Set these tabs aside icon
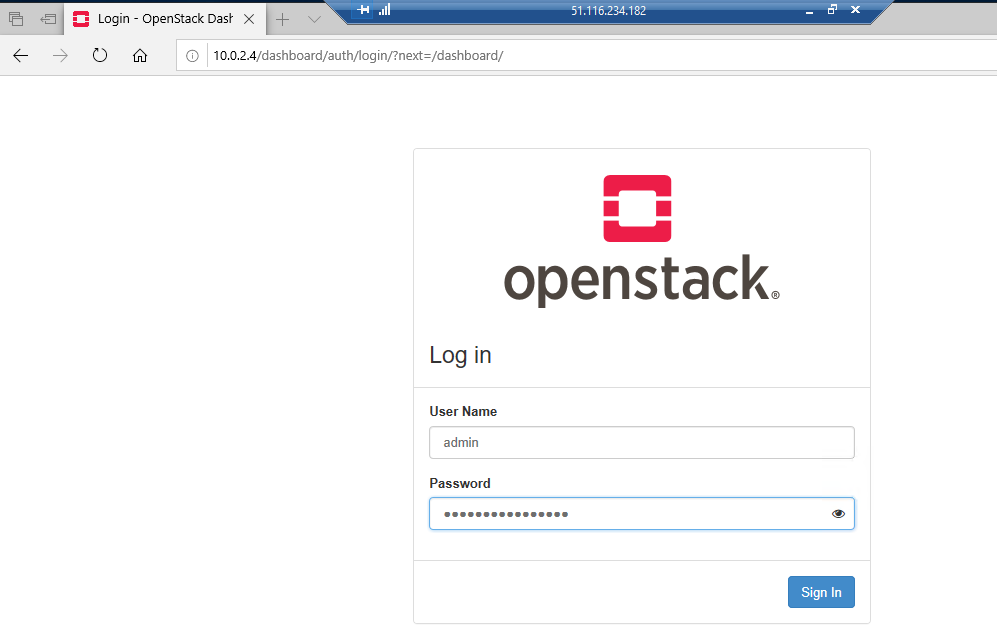997x644 pixels. pos(48,19)
